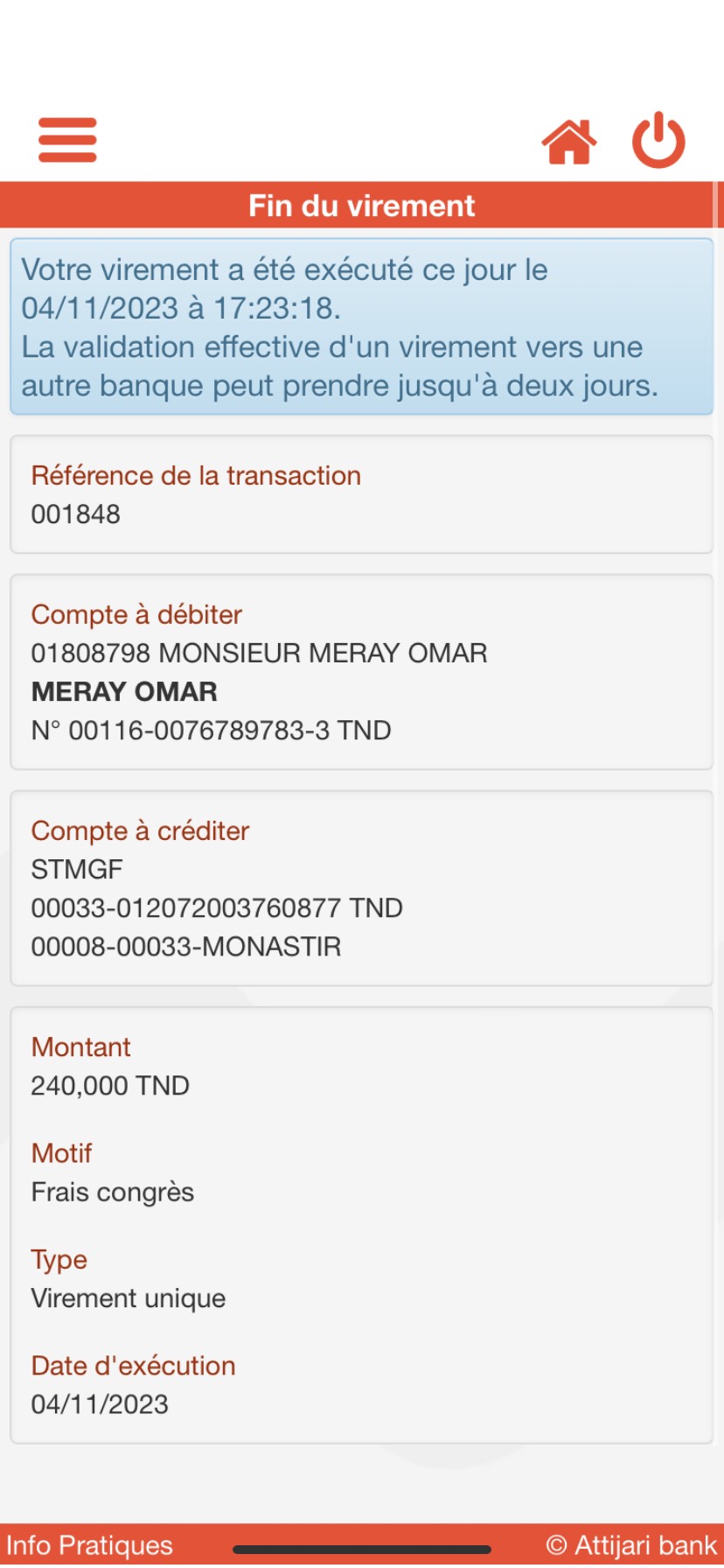The height and width of the screenshot is (1568, 724).
Task: Tap the "Compte à débiter" label
Action: (136, 615)
